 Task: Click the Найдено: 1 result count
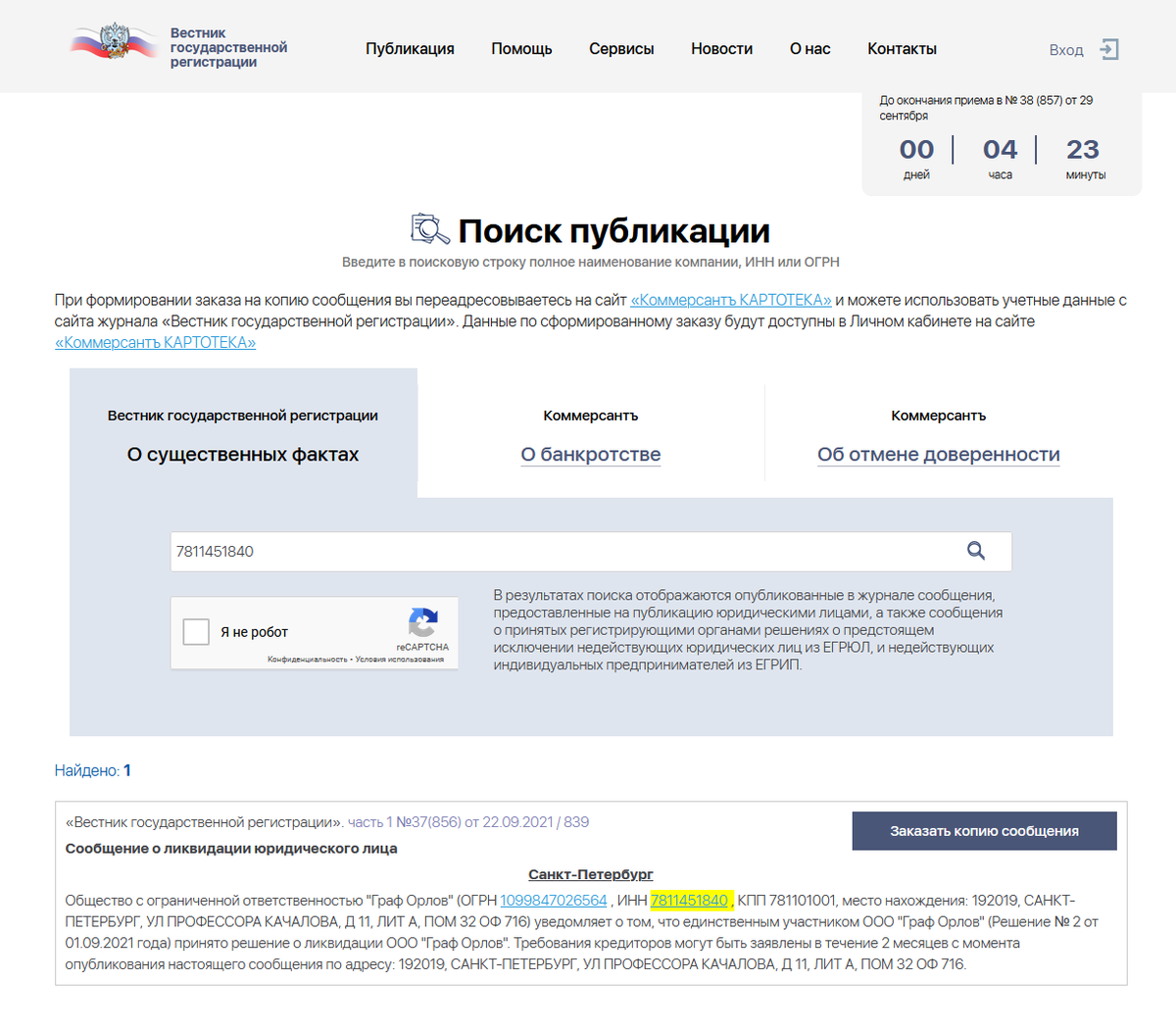point(93,771)
